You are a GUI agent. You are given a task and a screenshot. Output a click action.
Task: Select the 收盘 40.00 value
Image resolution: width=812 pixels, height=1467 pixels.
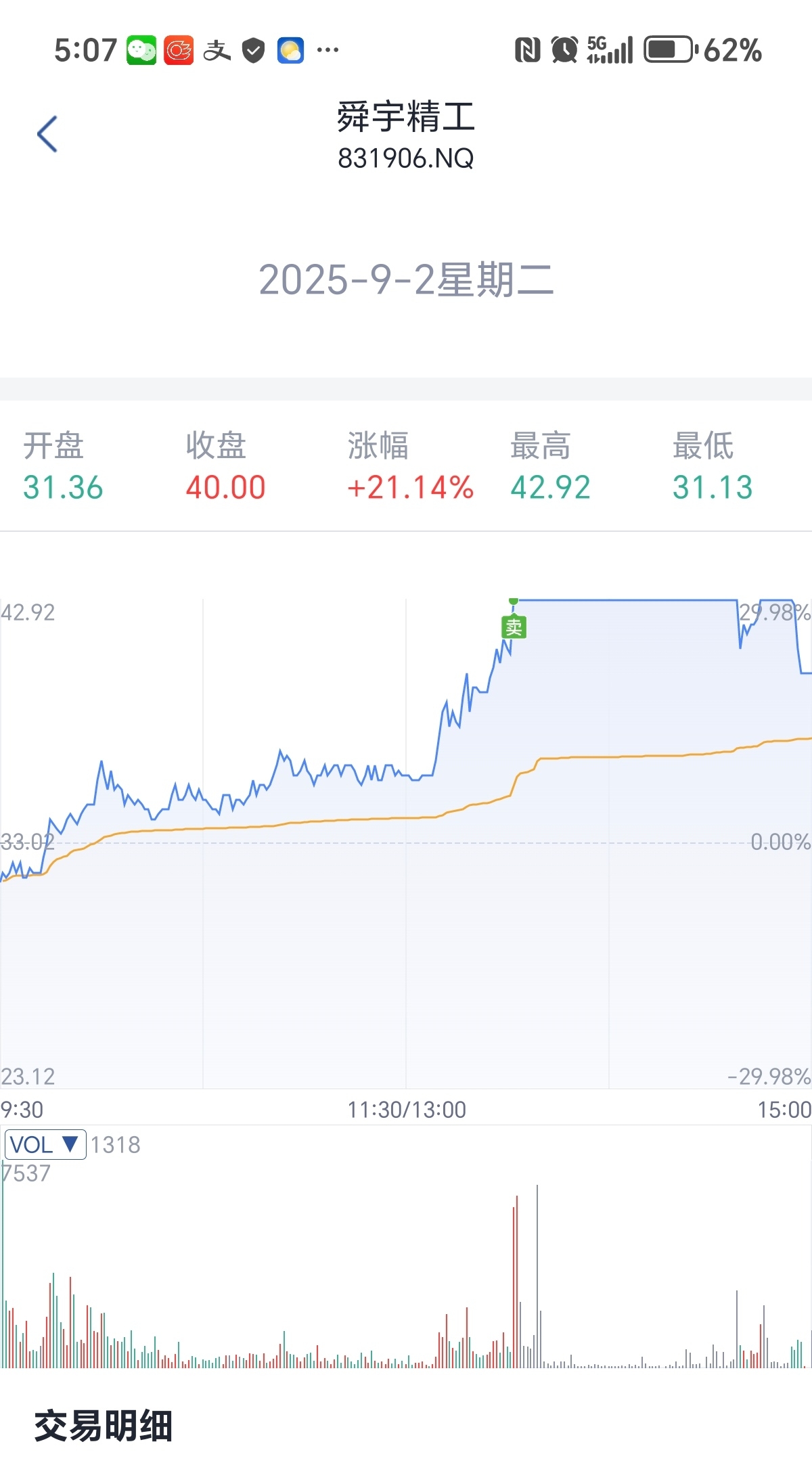click(226, 487)
